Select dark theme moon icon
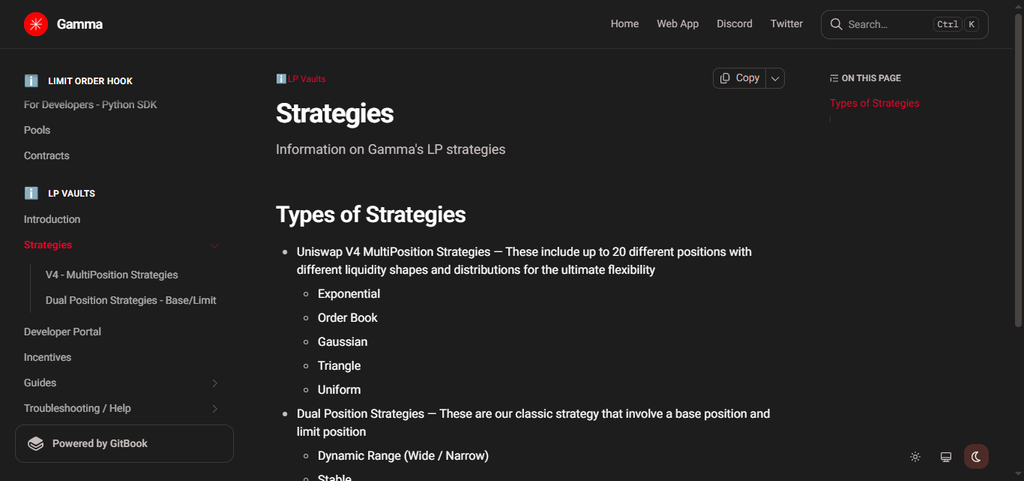1024x481 pixels. (x=976, y=457)
